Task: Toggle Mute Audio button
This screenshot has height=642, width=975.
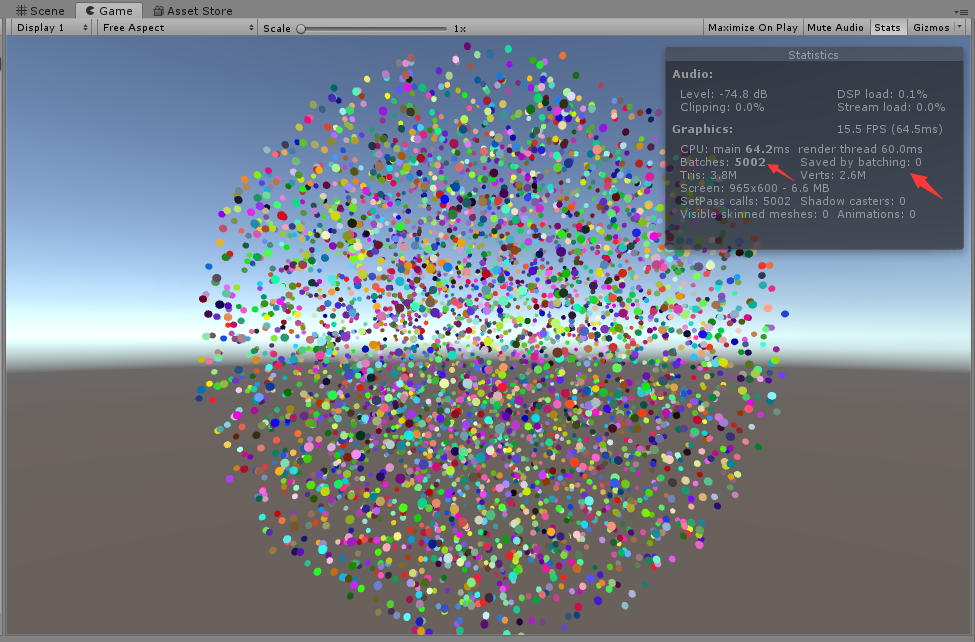Action: 835,27
